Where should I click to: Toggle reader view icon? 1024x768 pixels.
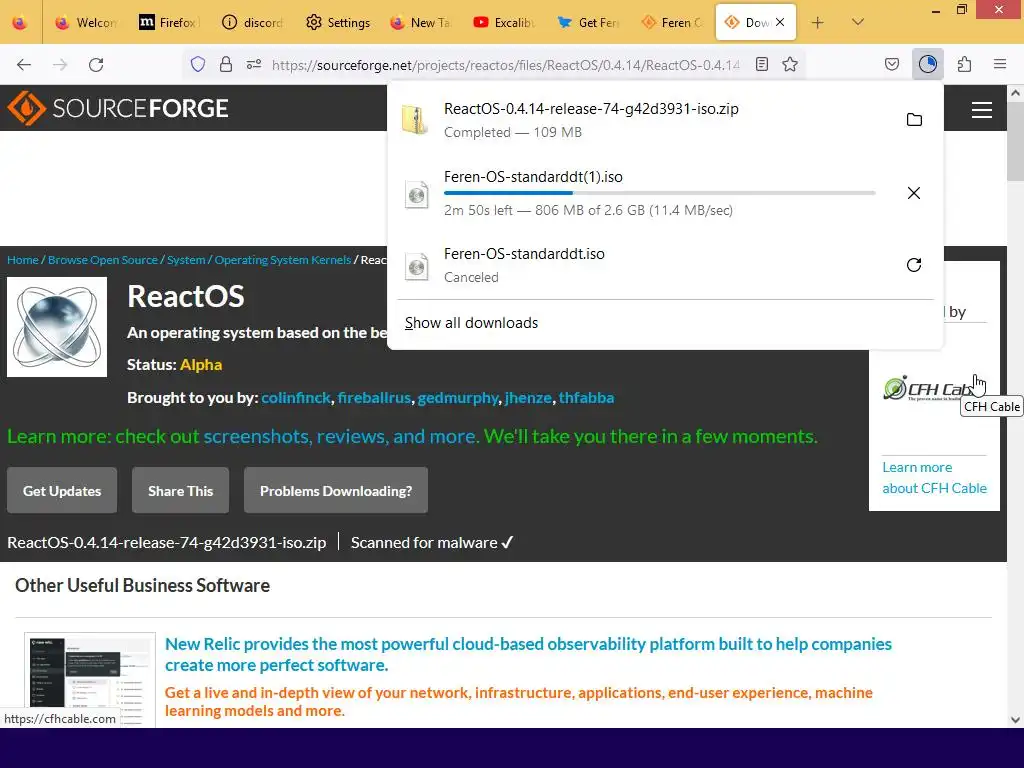point(761,64)
